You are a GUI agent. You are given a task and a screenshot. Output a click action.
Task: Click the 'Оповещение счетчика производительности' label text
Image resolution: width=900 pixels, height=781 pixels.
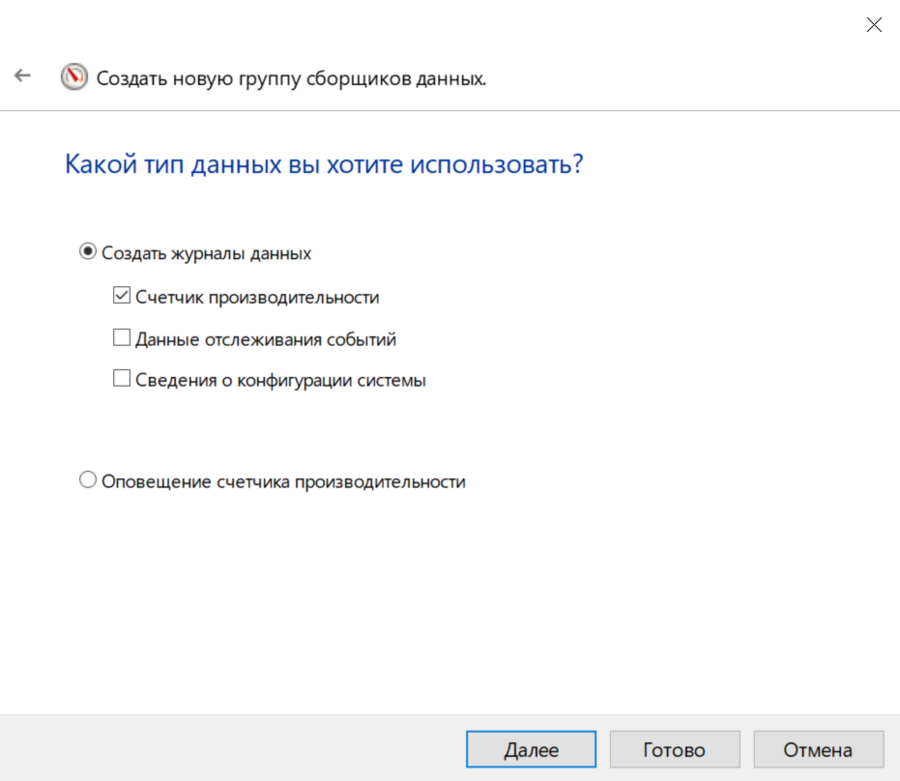[284, 482]
